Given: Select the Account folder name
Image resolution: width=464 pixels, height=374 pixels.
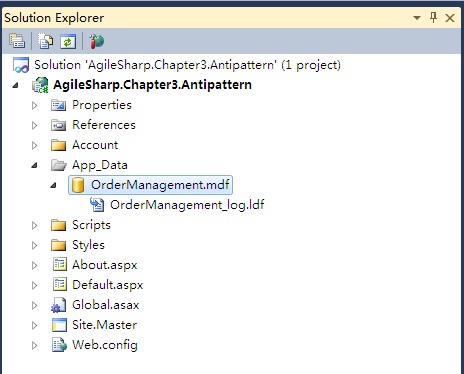Looking at the screenshot, I should [x=95, y=145].
